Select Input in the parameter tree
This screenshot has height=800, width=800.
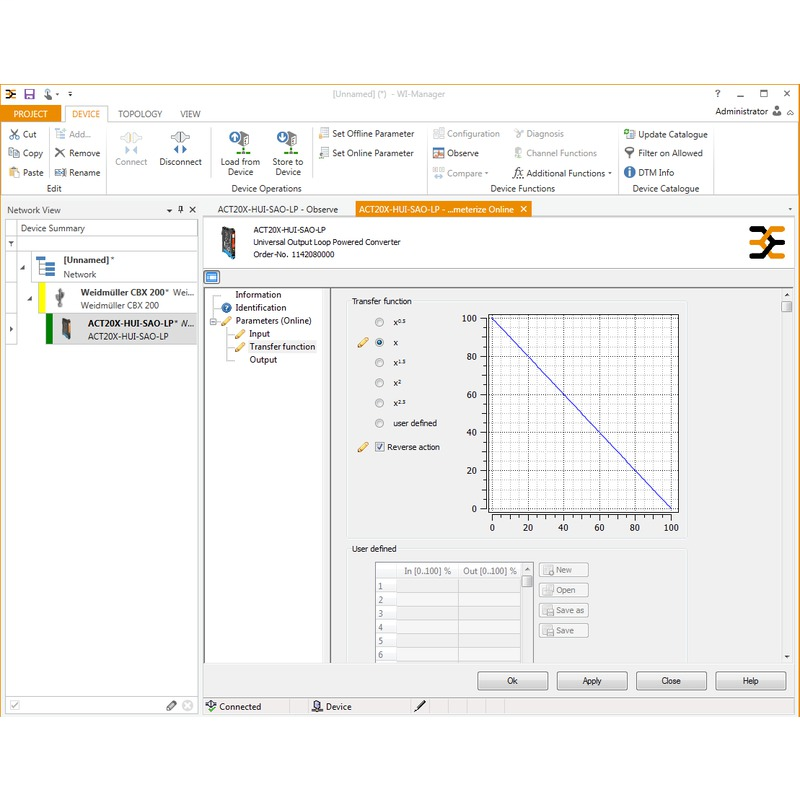tap(259, 334)
